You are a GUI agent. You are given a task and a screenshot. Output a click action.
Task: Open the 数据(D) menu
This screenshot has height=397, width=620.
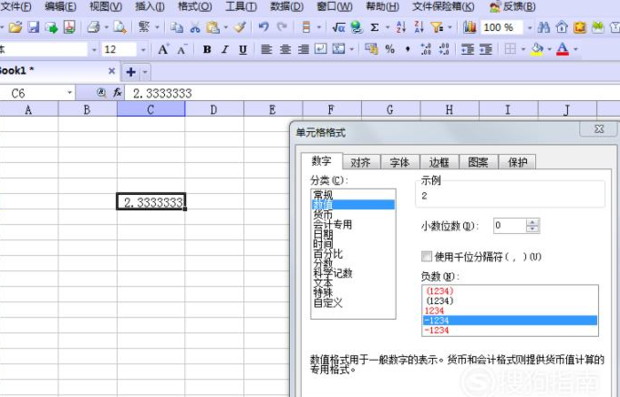(x=287, y=6)
